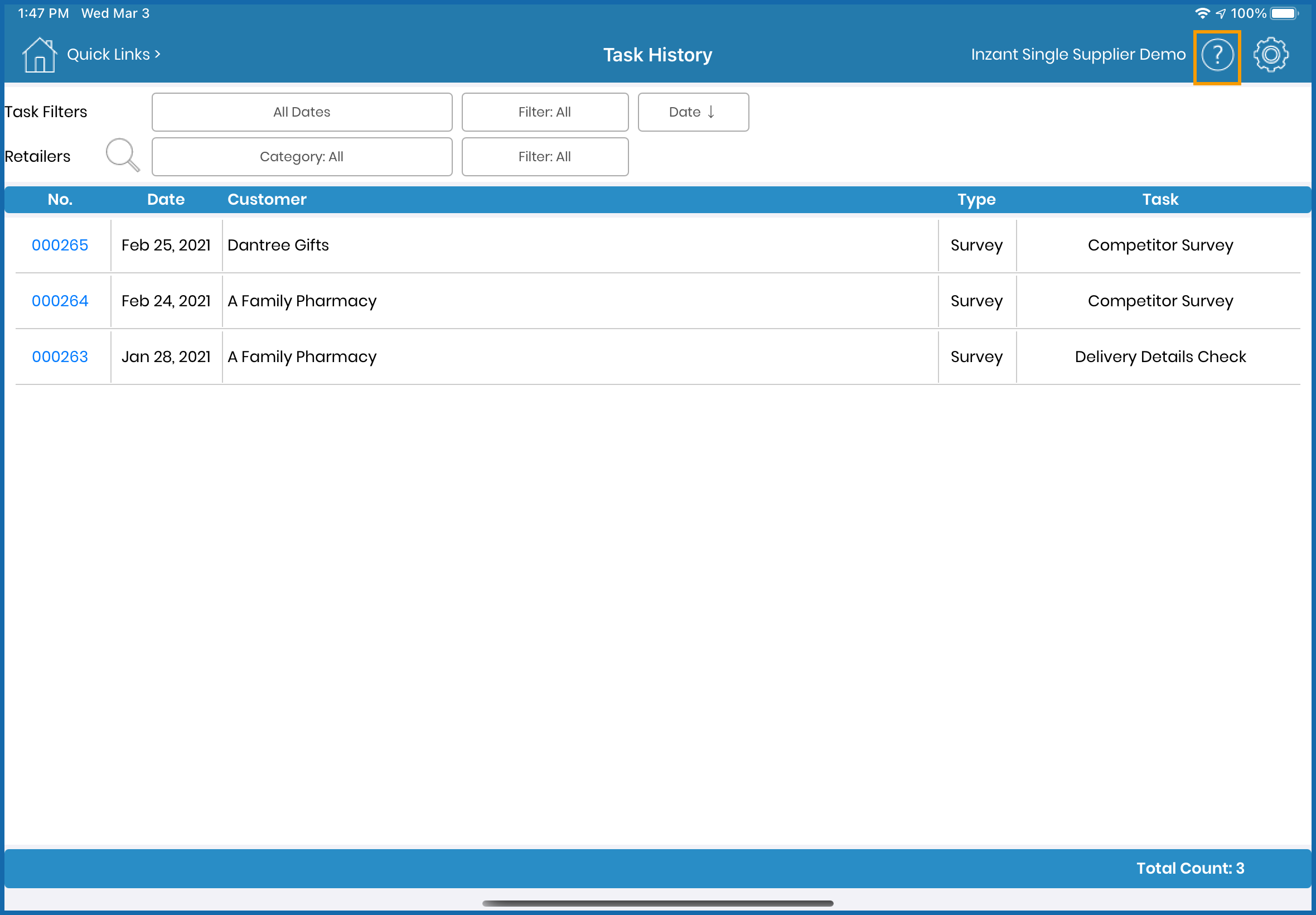Screen dimensions: 1316x915
Task: Open task number 000263
Action: pyautogui.click(x=60, y=357)
